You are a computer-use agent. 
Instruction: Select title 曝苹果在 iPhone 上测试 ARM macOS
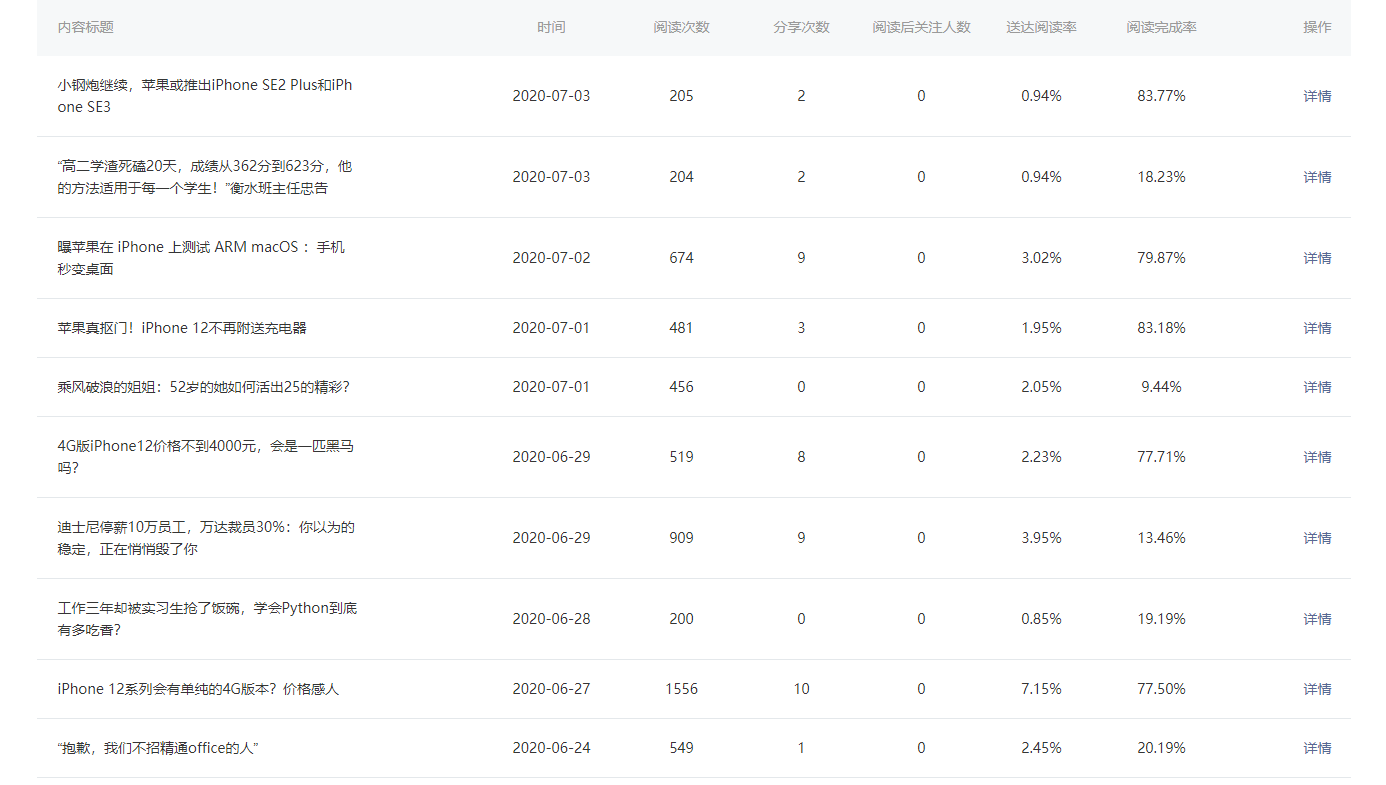(201, 258)
